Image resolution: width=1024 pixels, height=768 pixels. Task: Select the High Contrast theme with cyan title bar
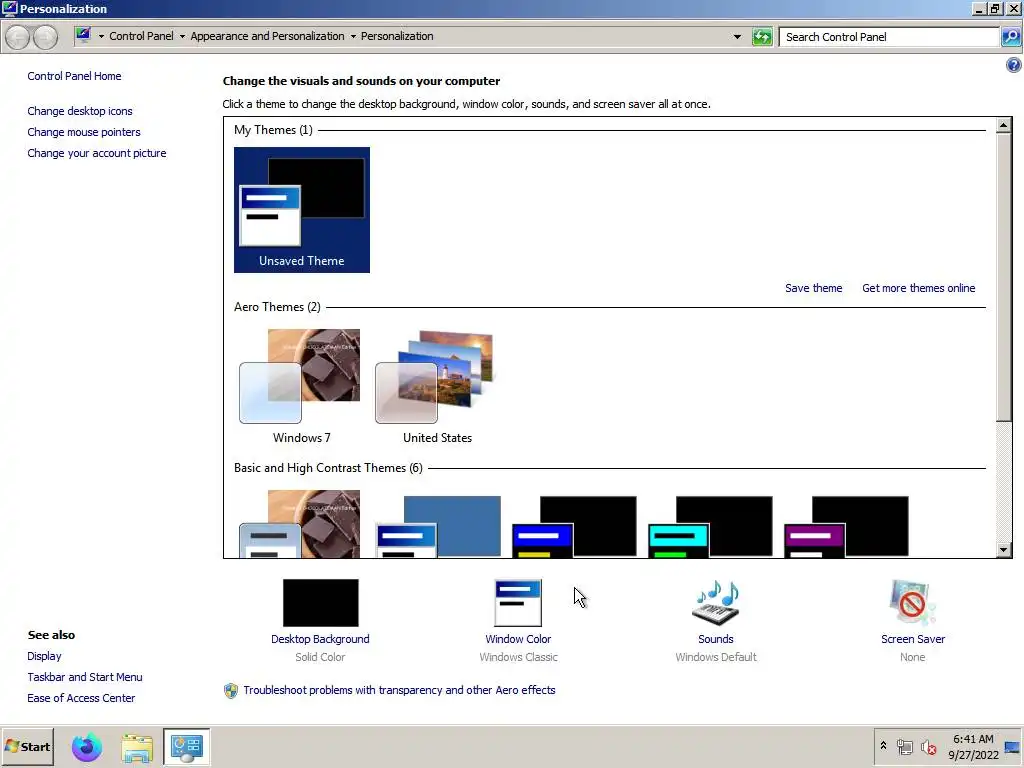coord(710,526)
